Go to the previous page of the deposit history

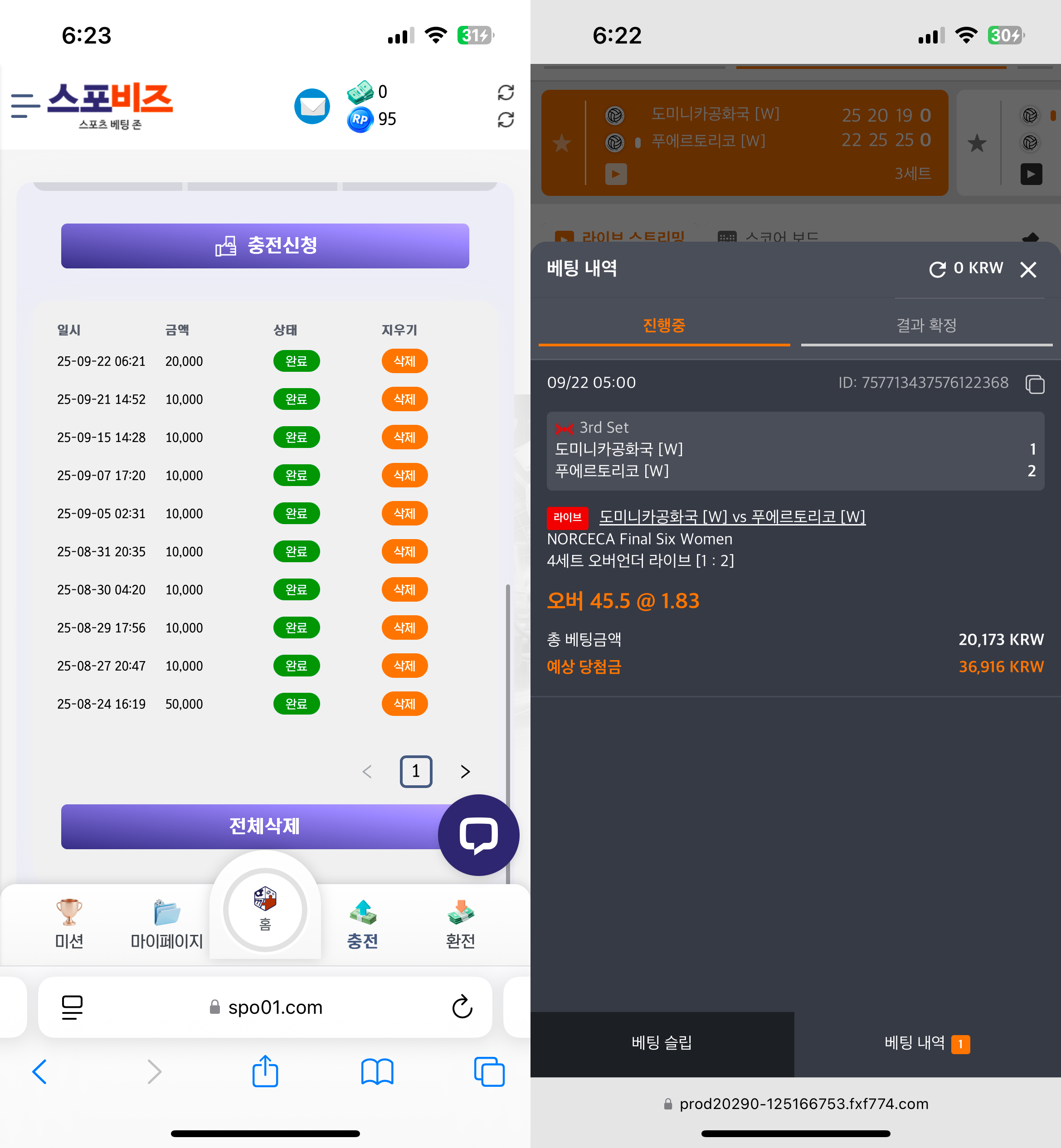(367, 772)
